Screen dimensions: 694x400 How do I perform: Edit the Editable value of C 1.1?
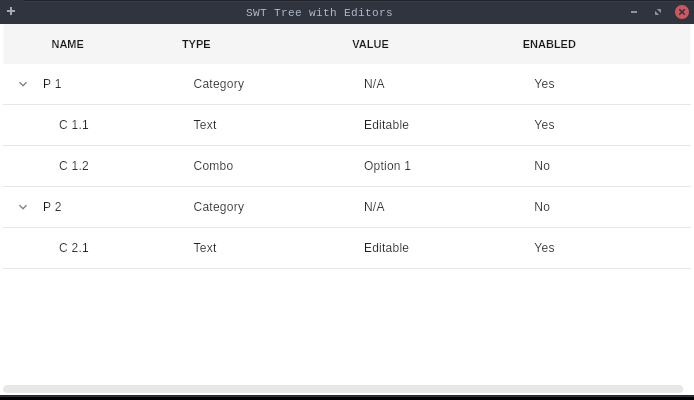(386, 125)
